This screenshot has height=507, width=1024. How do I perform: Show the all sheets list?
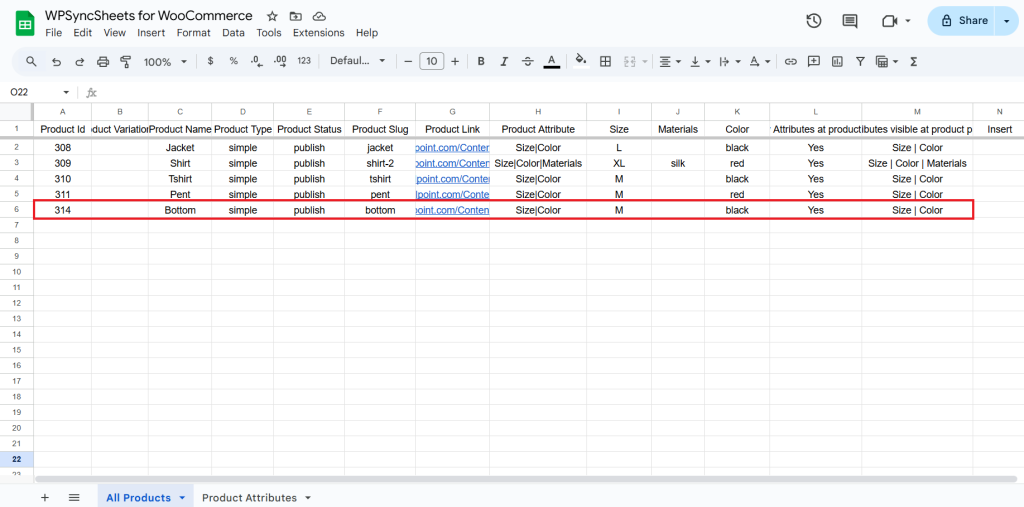[74, 497]
